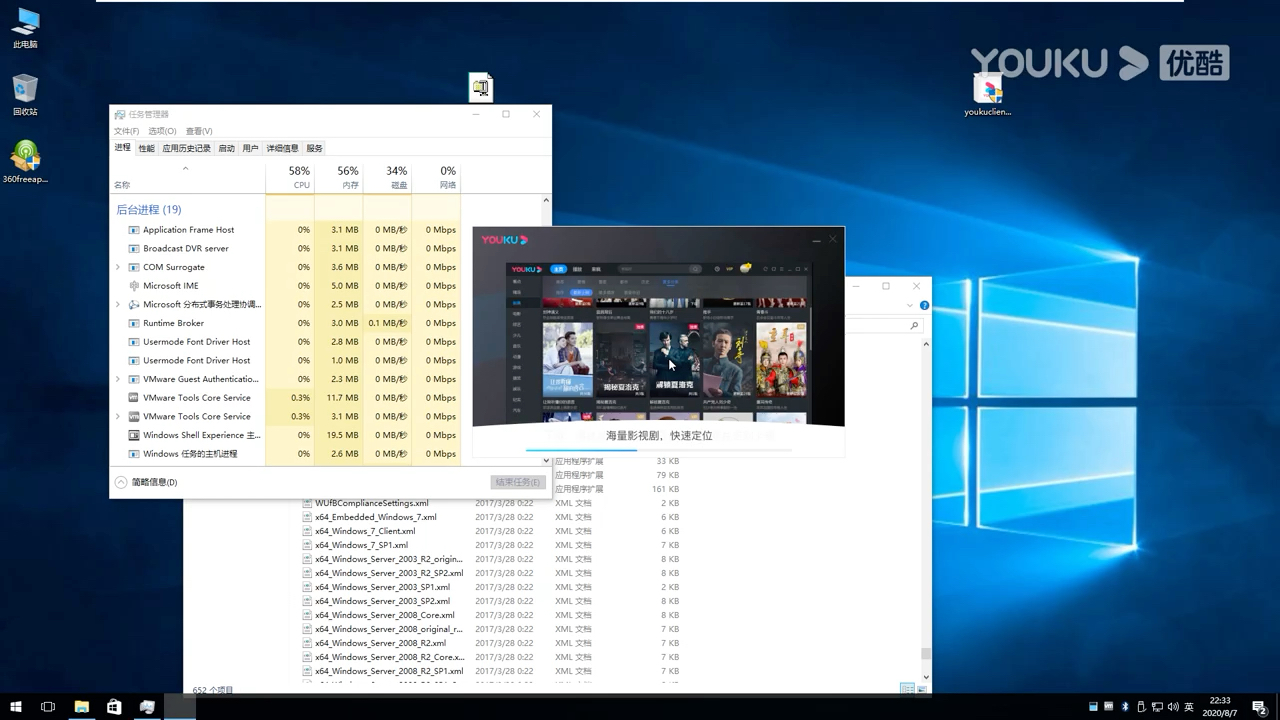
Task: Switch Explorer to large icons view
Action: click(920, 689)
